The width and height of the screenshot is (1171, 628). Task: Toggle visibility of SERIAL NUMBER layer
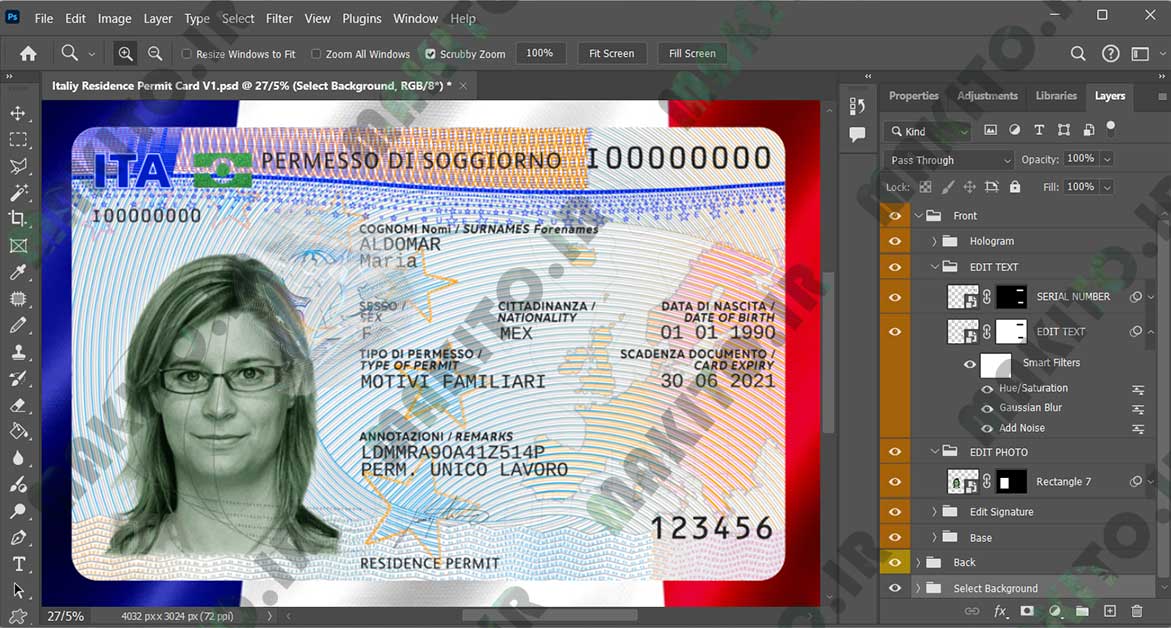[895, 297]
